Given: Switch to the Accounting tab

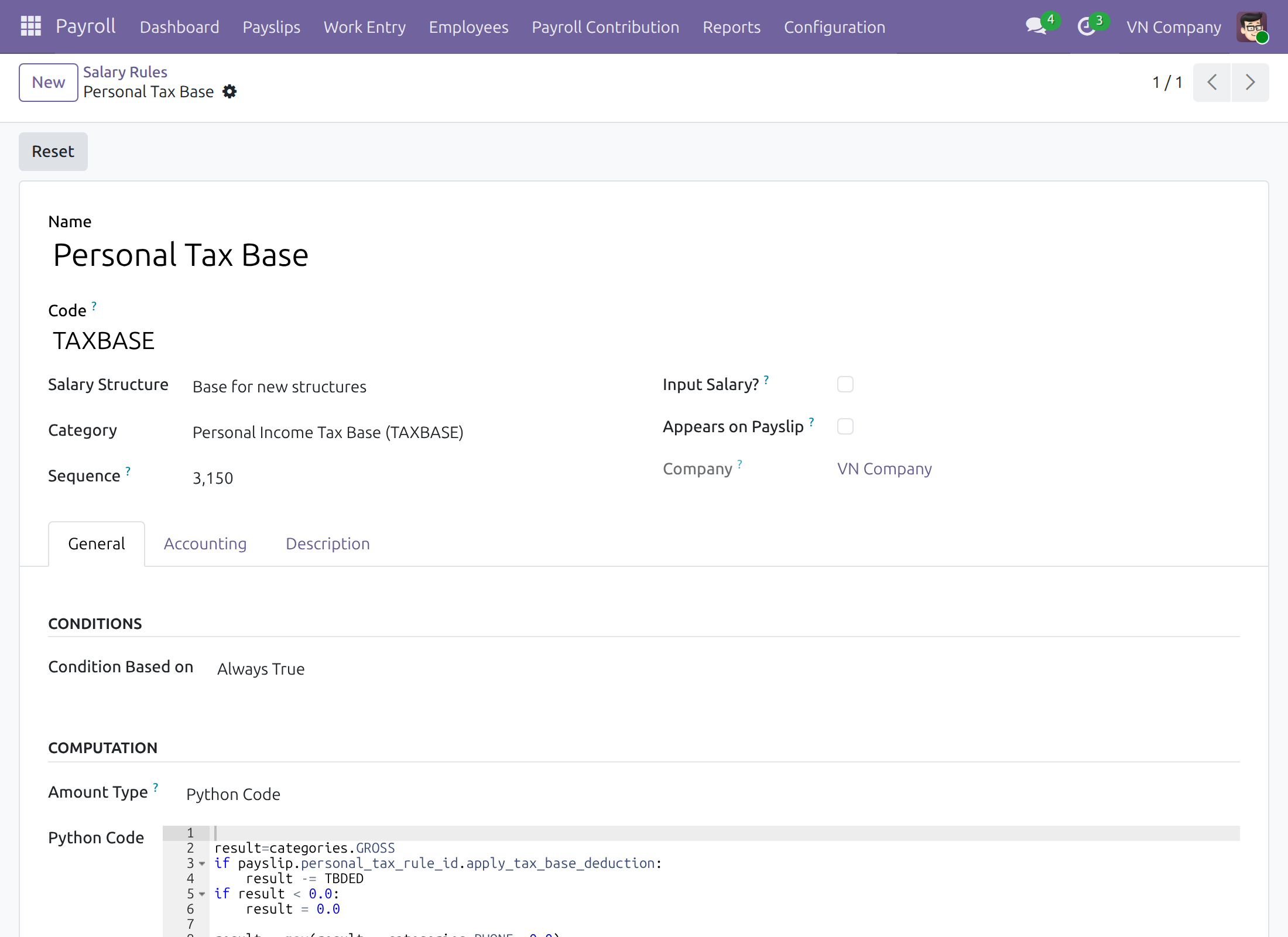Looking at the screenshot, I should (205, 544).
